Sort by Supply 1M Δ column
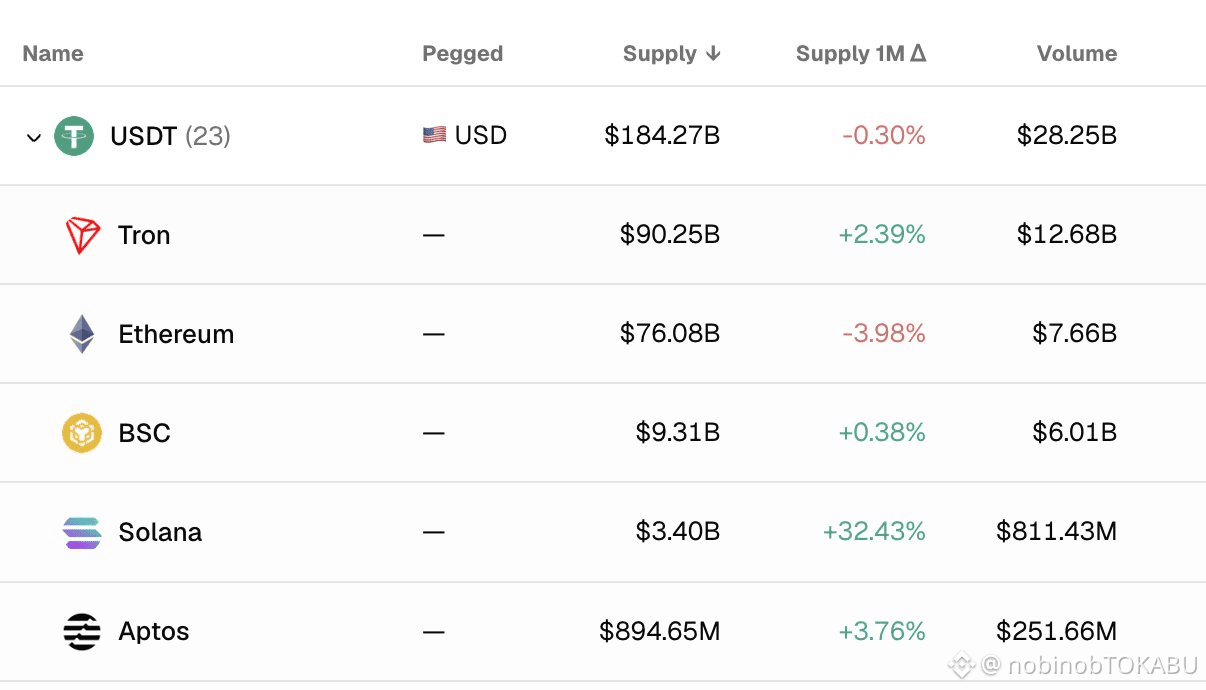Viewport: 1206px width, 690px height. (861, 54)
